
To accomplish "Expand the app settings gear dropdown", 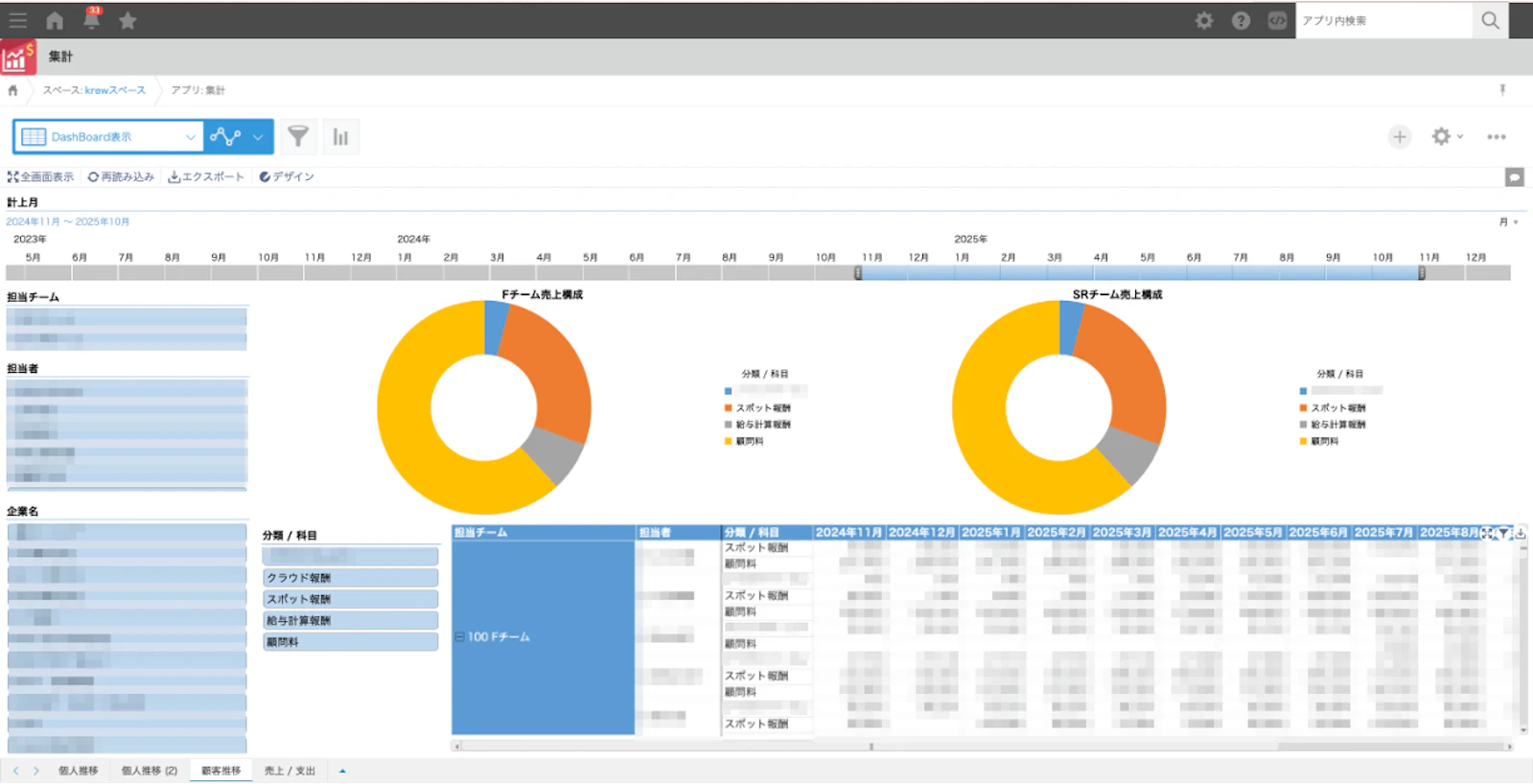I will click(x=1446, y=137).
